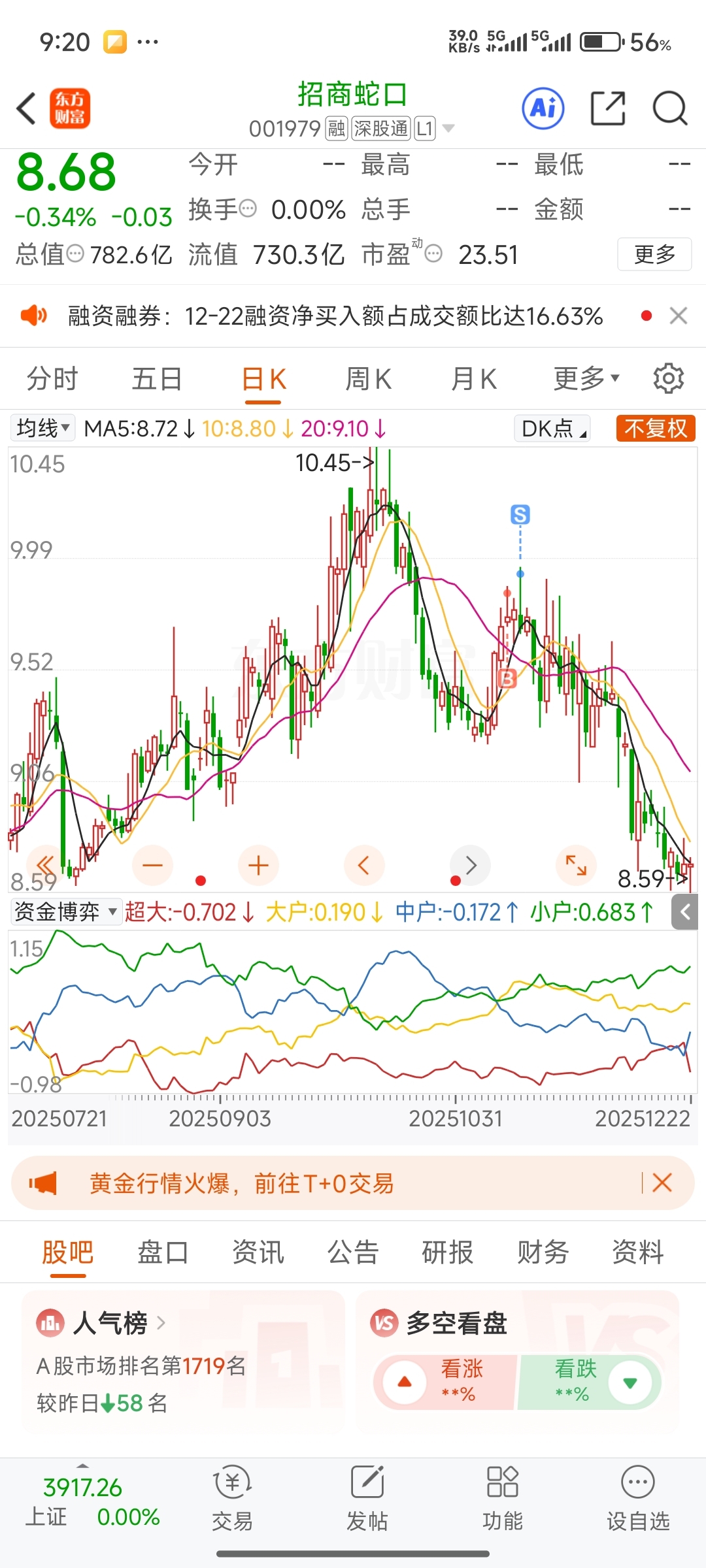Open the 研报 tab
This screenshot has height=1568, width=706.
coord(448,1252)
